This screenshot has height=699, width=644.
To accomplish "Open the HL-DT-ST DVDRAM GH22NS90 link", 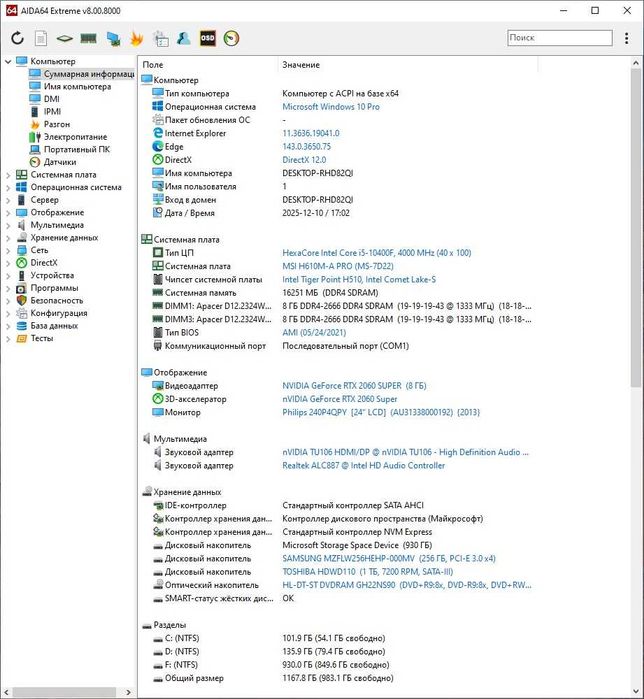I will pos(406,585).
